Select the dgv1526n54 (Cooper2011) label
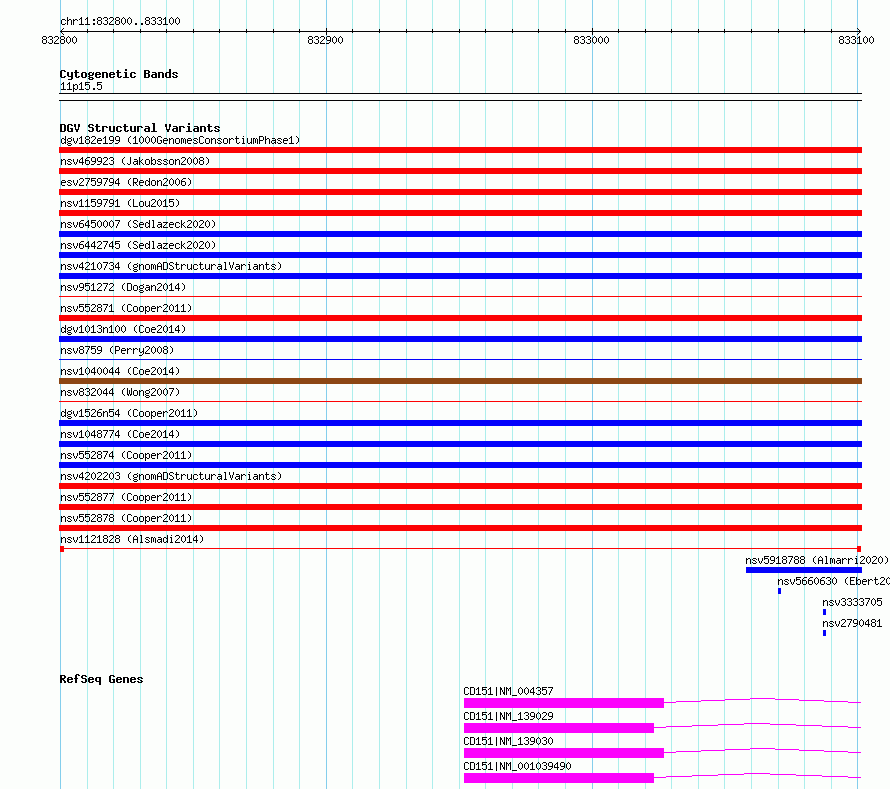The image size is (890, 789). 129,413
